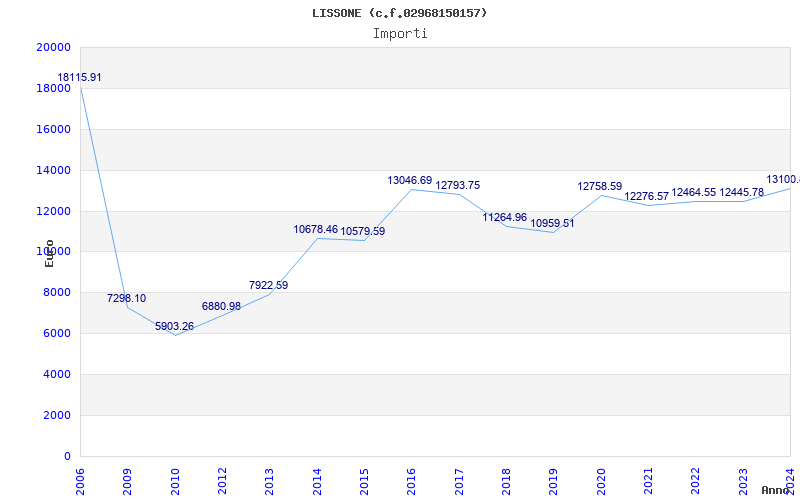Select data label 12464.55

click(x=694, y=193)
